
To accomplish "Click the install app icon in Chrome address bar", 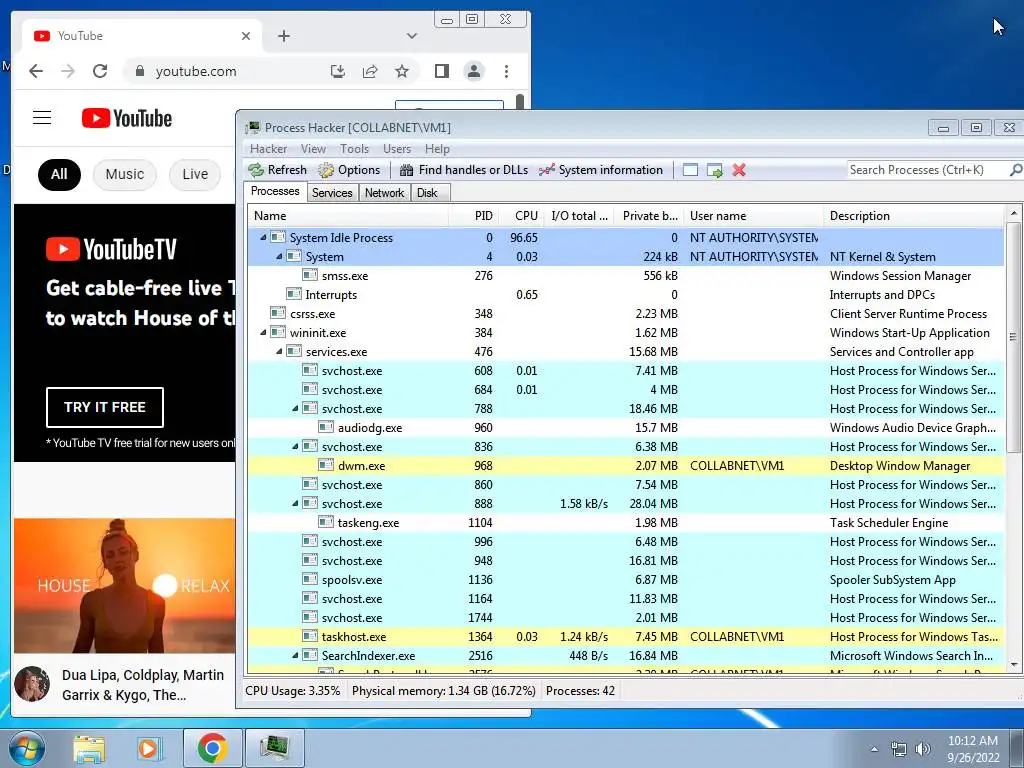I will pos(338,71).
